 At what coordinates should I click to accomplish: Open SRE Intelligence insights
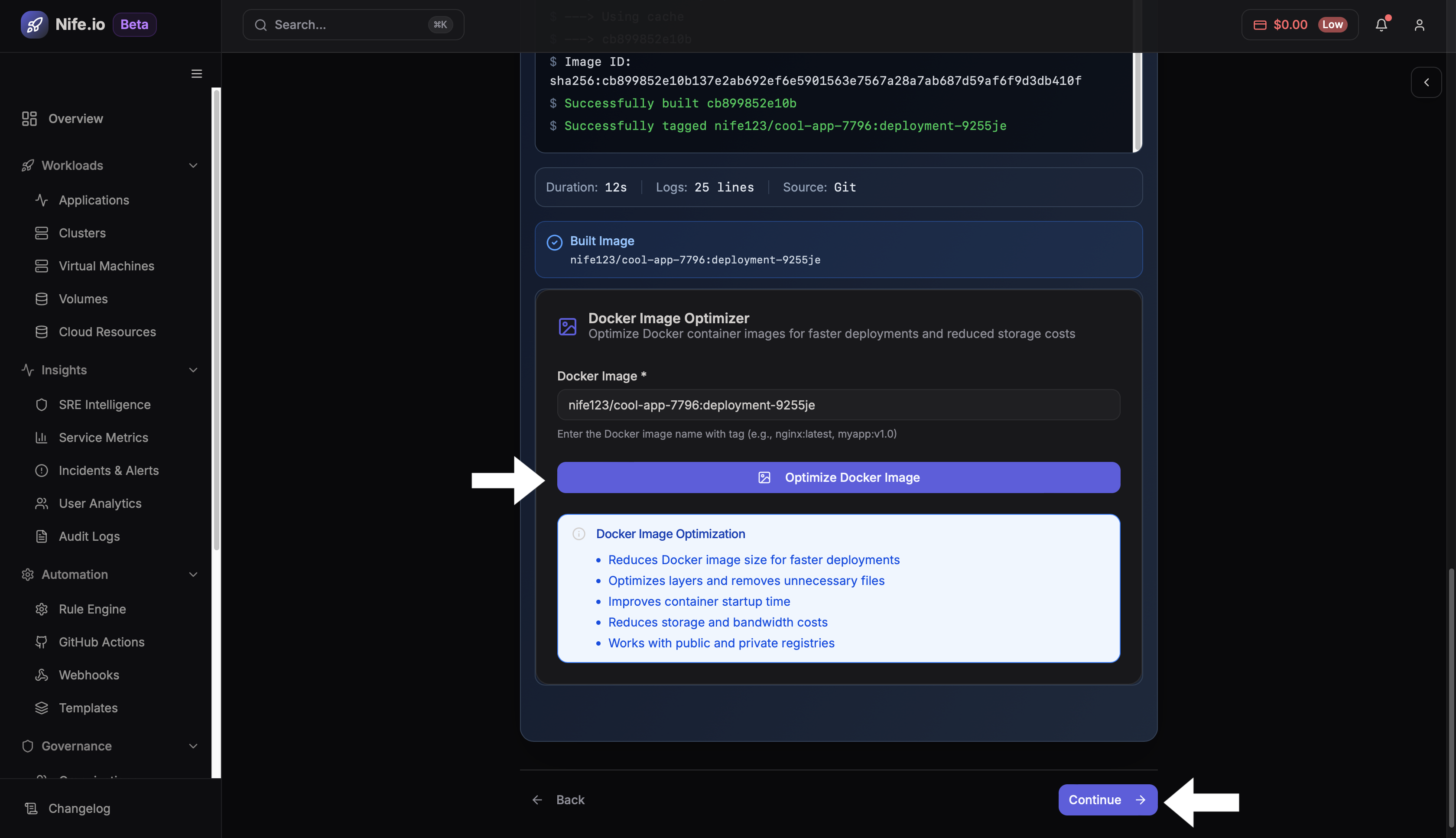pyautogui.click(x=104, y=405)
